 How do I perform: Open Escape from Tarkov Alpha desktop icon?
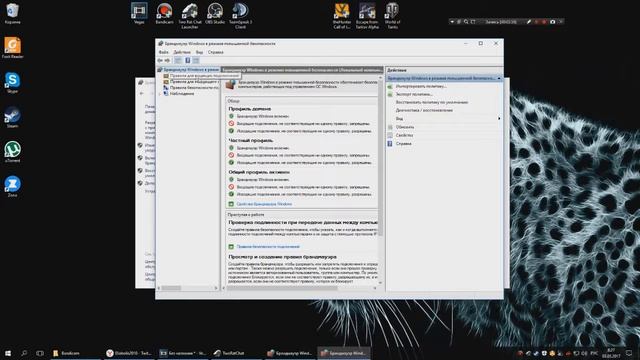[367, 16]
